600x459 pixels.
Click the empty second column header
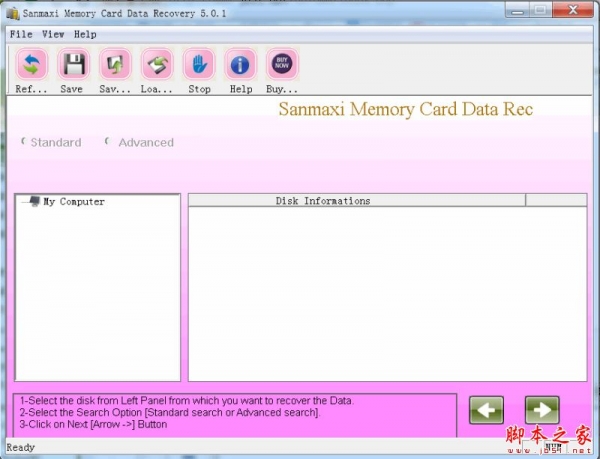556,200
